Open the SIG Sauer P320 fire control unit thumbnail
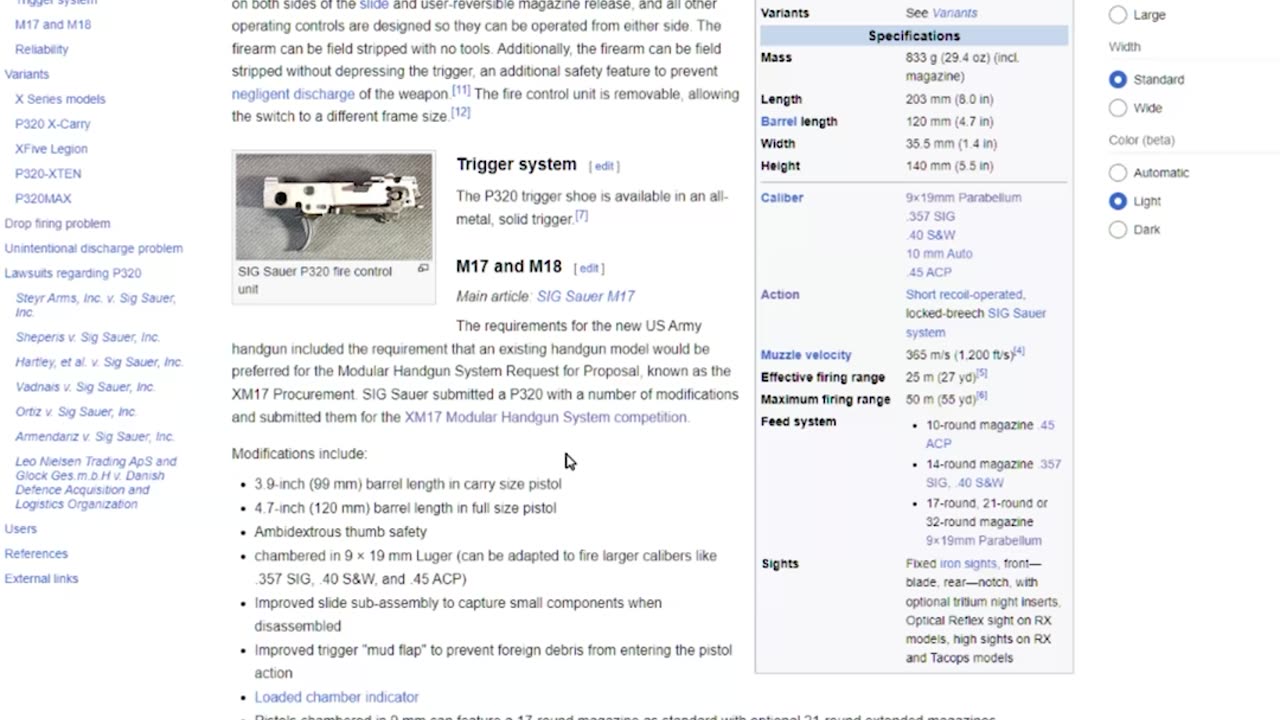Screen dimensions: 1280x720 [334, 206]
